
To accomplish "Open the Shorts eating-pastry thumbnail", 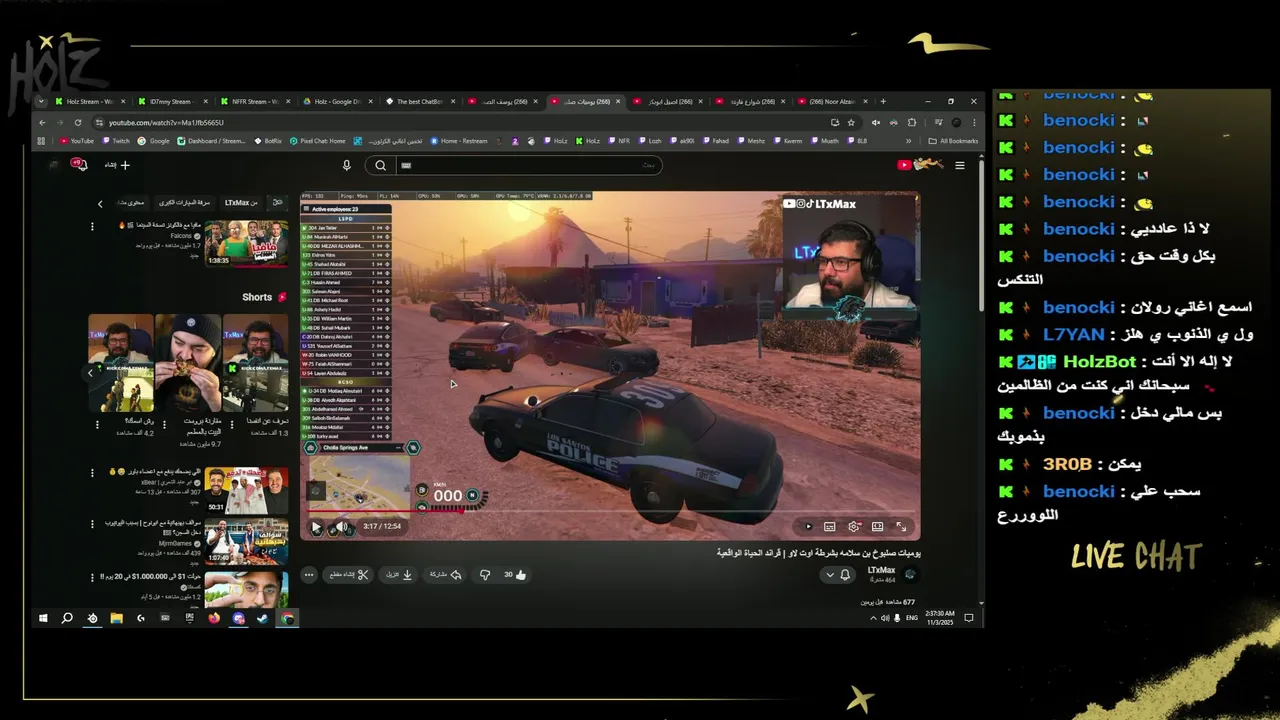I will tap(188, 362).
